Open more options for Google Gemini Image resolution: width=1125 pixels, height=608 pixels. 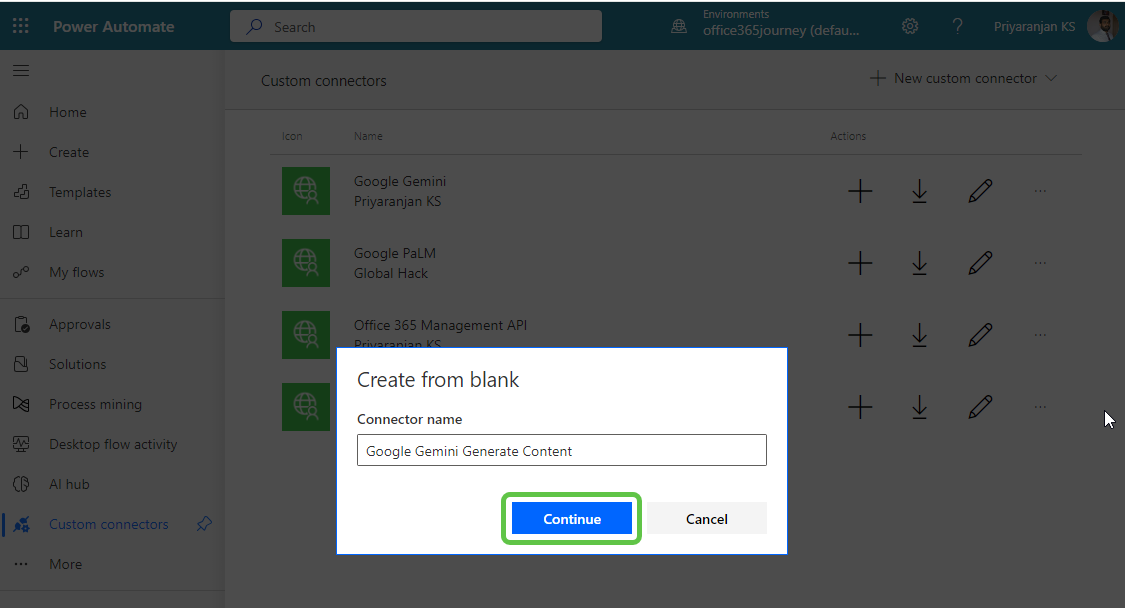(x=1040, y=191)
